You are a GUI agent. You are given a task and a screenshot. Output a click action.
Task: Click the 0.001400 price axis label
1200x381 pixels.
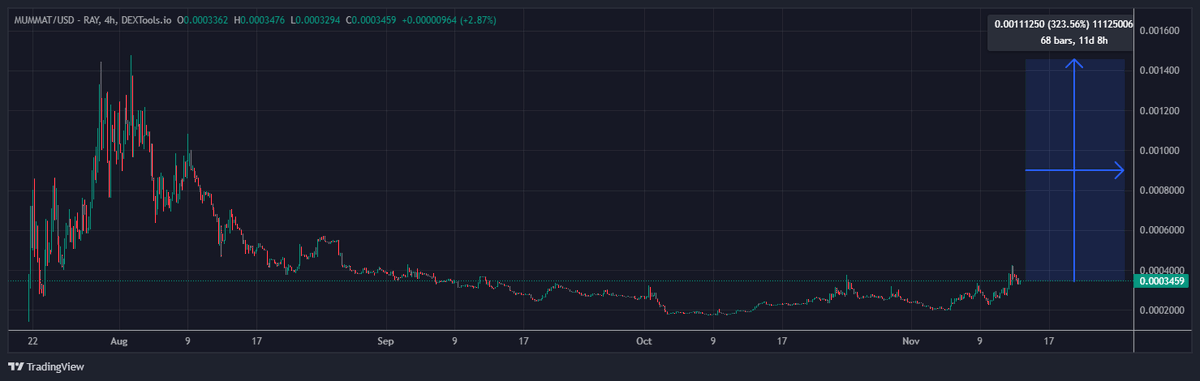[x=1159, y=70]
